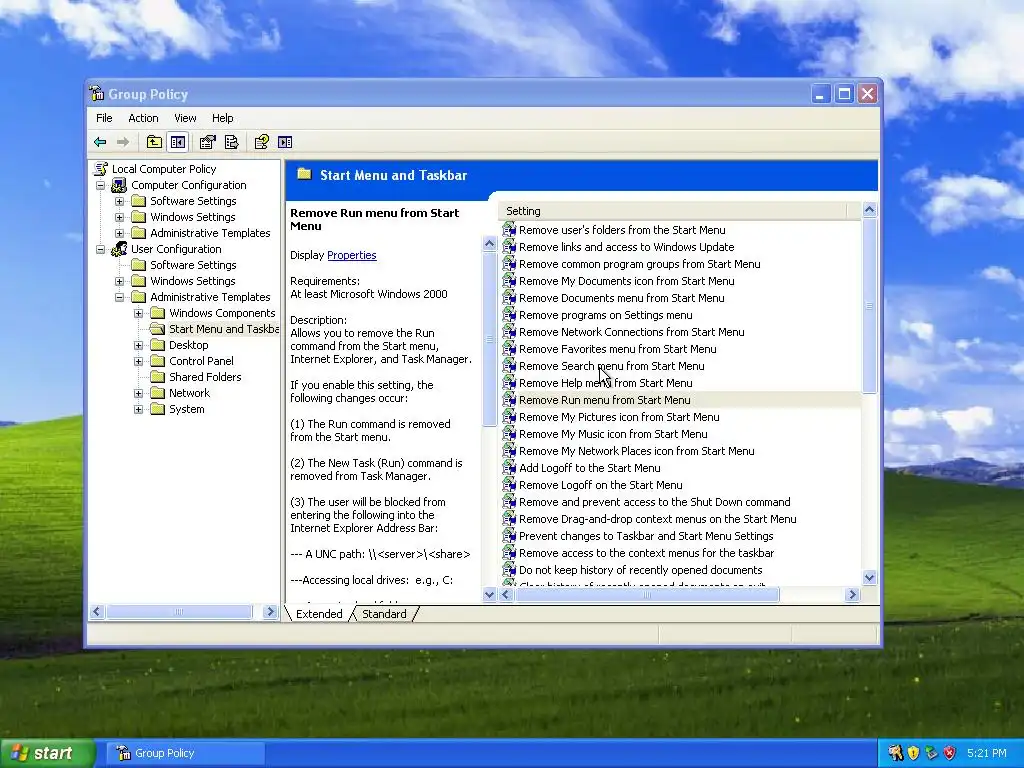Open the Properties link in description pane

point(351,255)
